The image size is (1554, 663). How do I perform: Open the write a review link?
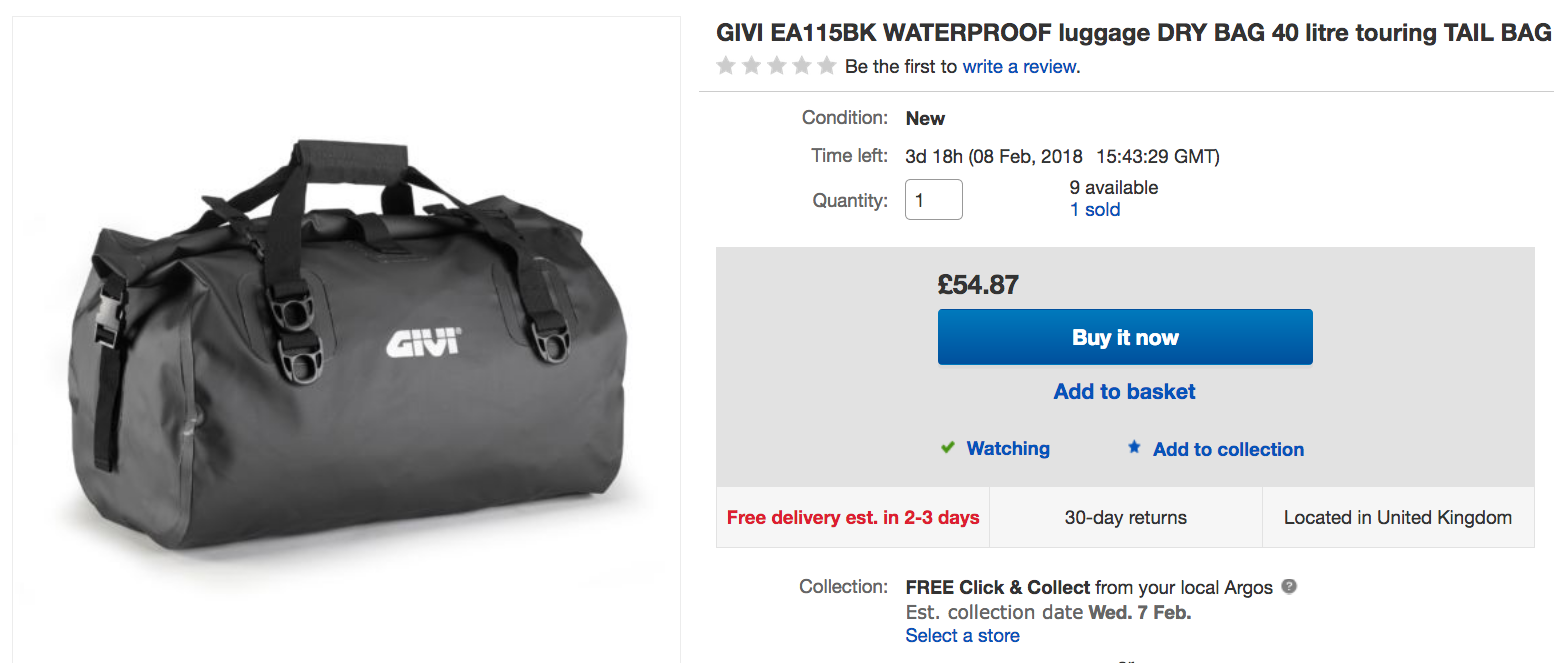tap(1020, 67)
